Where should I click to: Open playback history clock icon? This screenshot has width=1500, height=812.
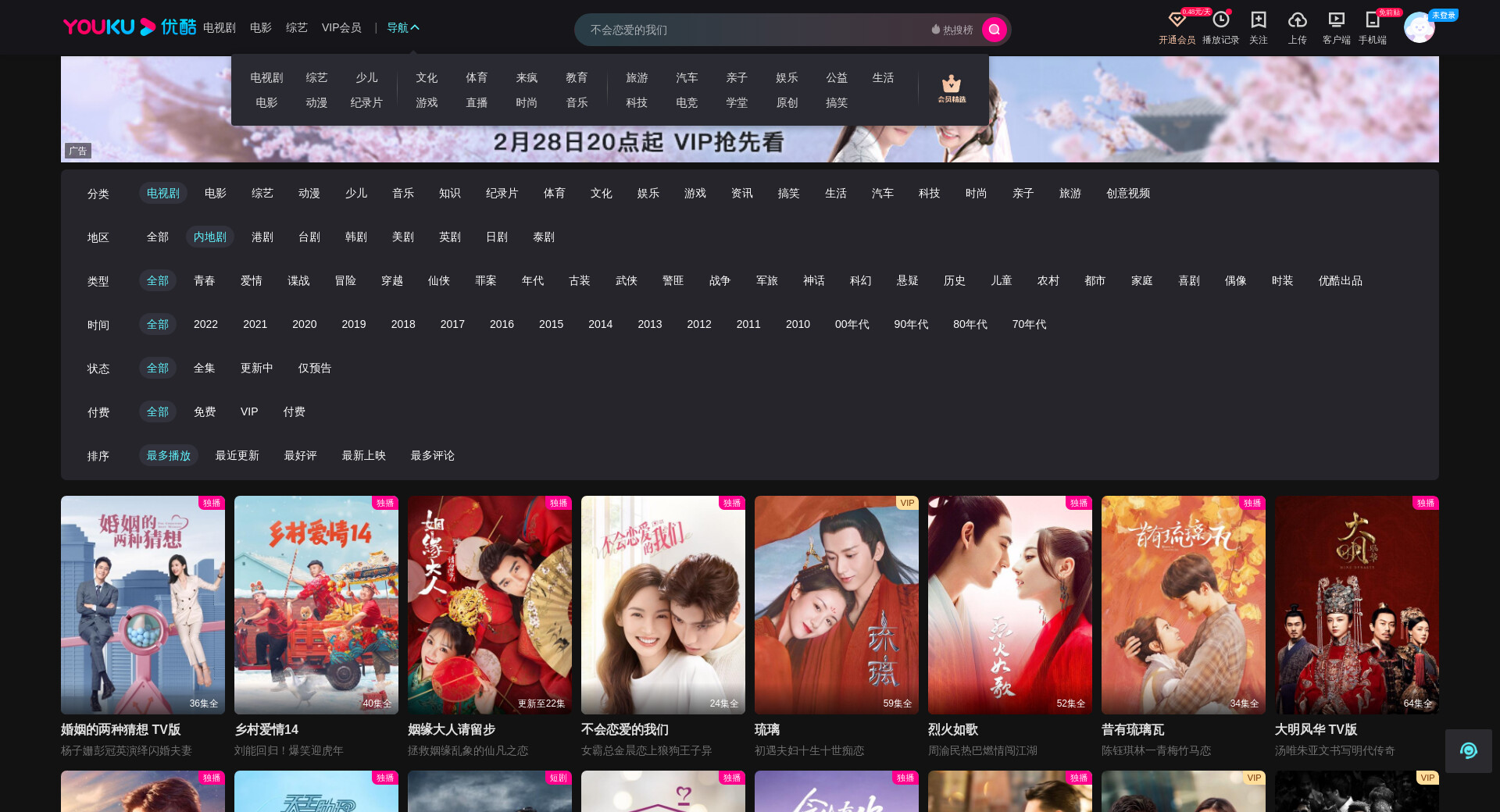pos(1220,20)
